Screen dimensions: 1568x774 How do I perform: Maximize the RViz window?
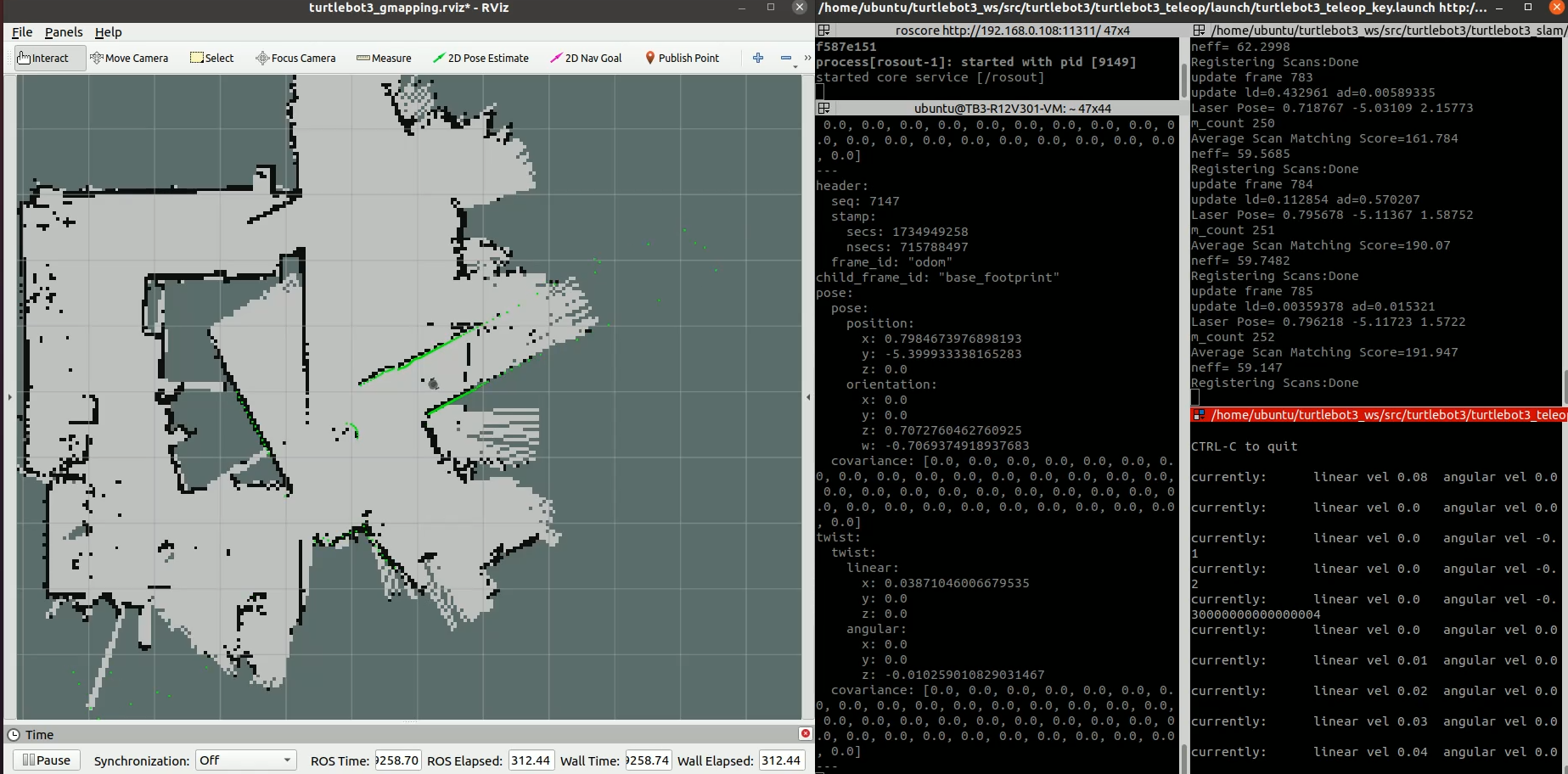(x=771, y=8)
